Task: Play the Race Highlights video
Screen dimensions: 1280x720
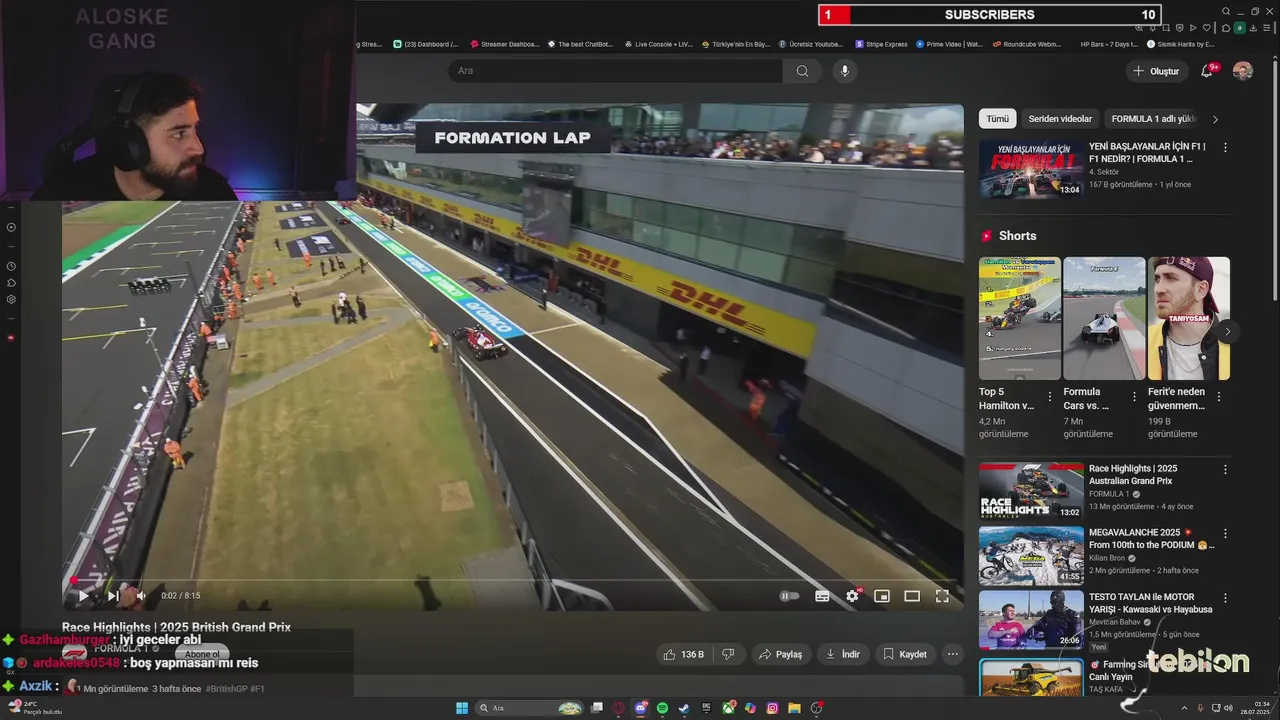Action: tap(83, 596)
